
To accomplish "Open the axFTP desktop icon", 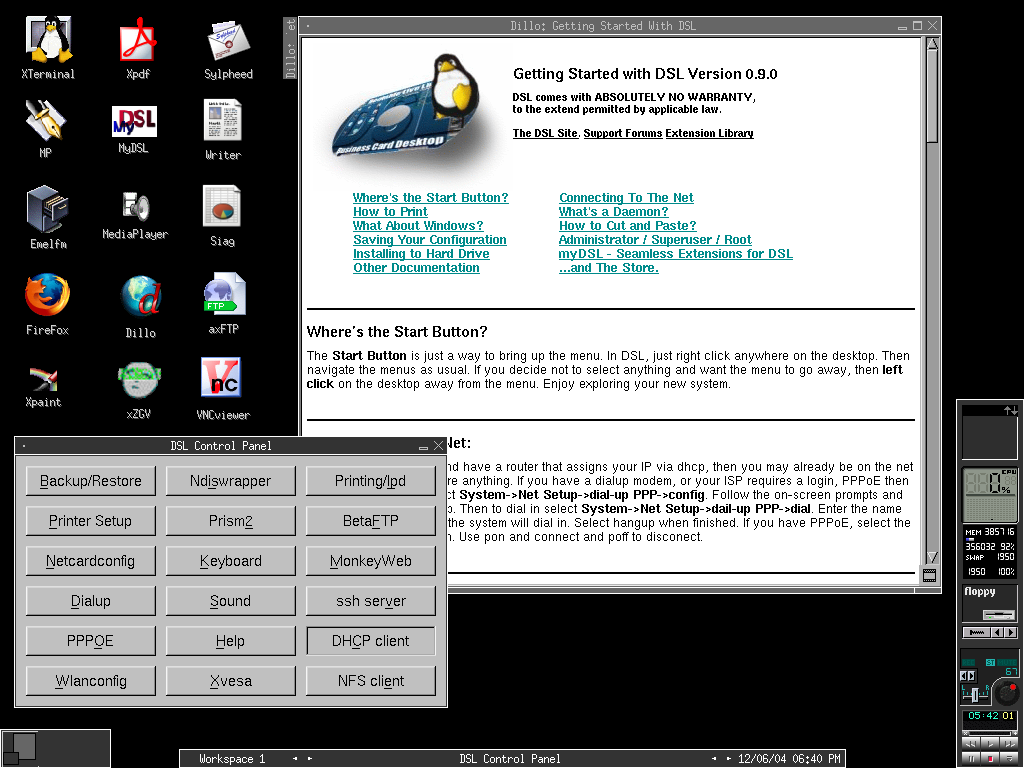I will pos(223,303).
